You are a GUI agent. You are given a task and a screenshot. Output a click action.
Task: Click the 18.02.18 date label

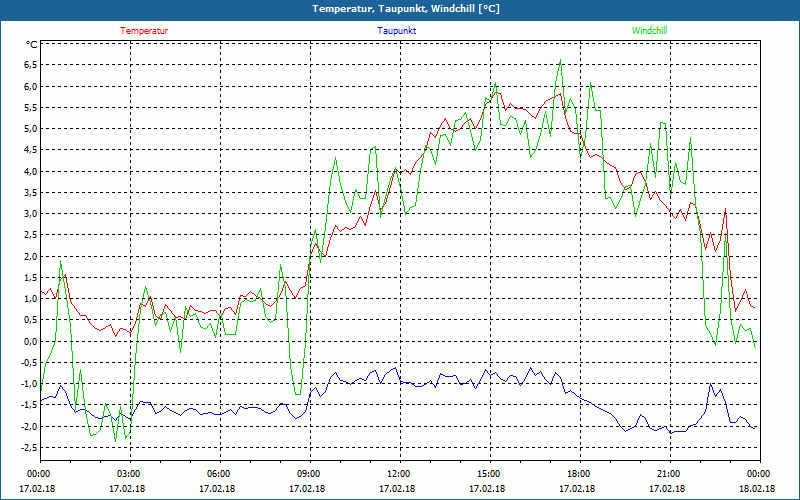(x=758, y=488)
